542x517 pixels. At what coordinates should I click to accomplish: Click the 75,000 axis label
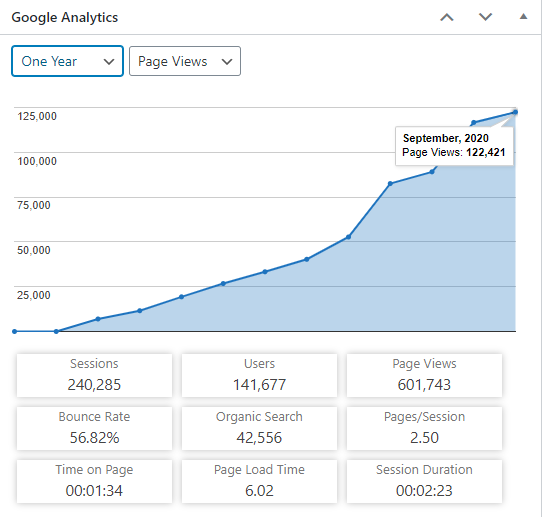click(34, 205)
